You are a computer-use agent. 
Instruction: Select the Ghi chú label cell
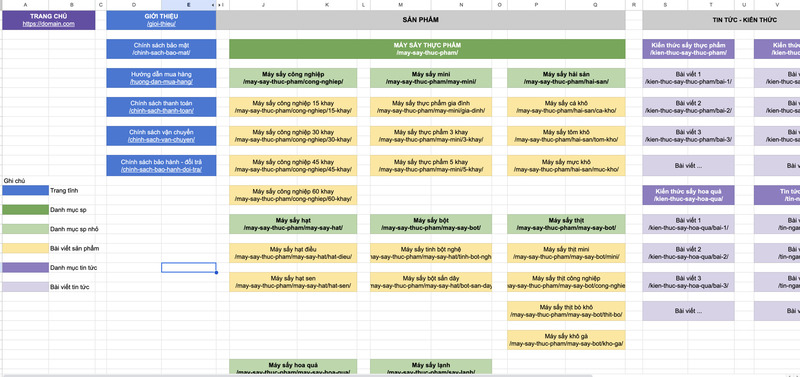coord(26,181)
